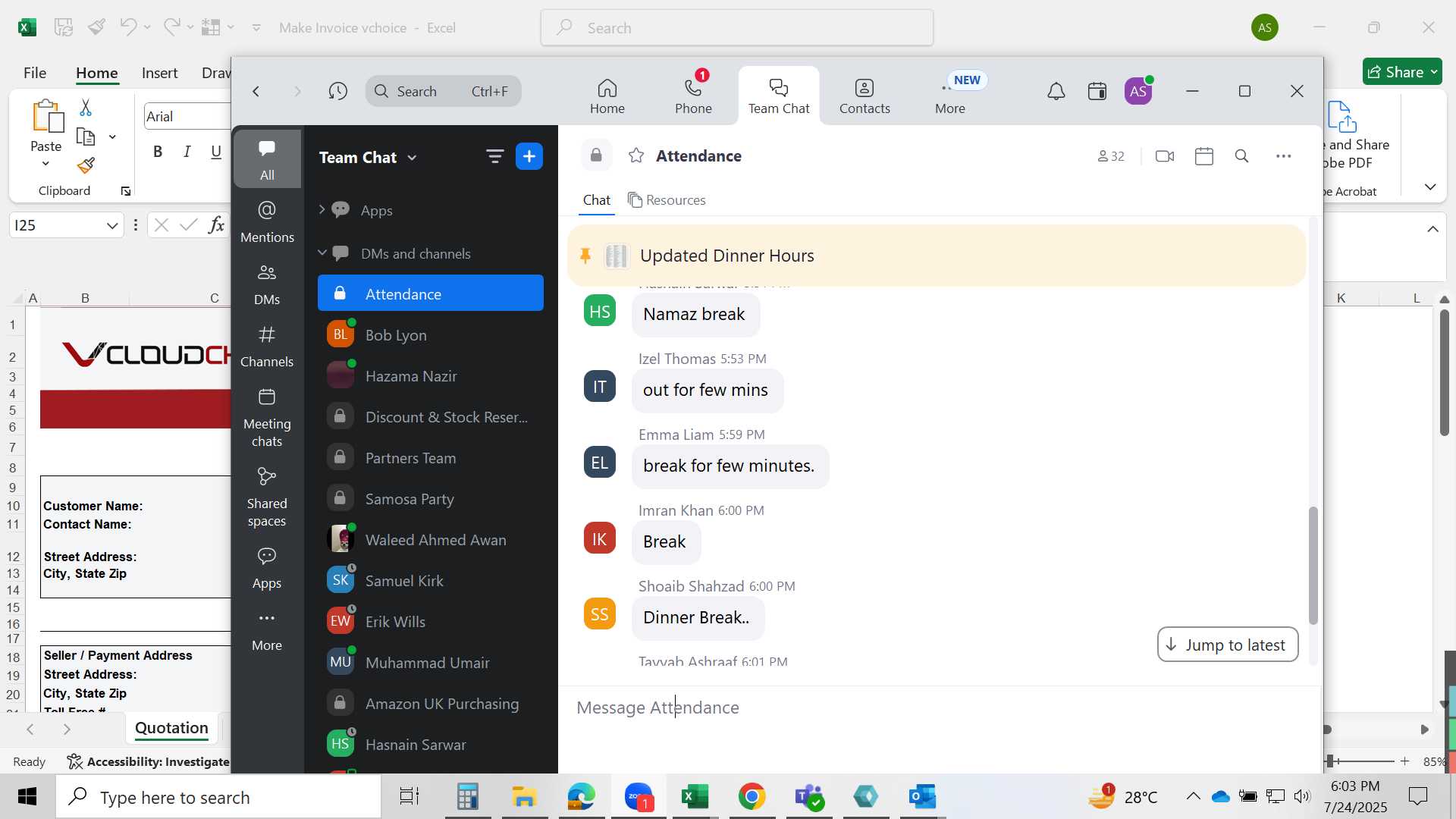1456x819 pixels.
Task: Click chat scrollbar in Attendance conversation
Action: click(1313, 565)
